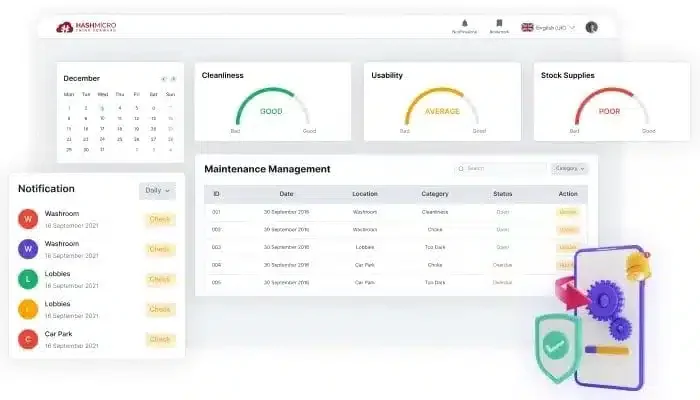Image resolution: width=700 pixels, height=400 pixels.
Task: Open the Bookmark icon in header
Action: click(499, 23)
